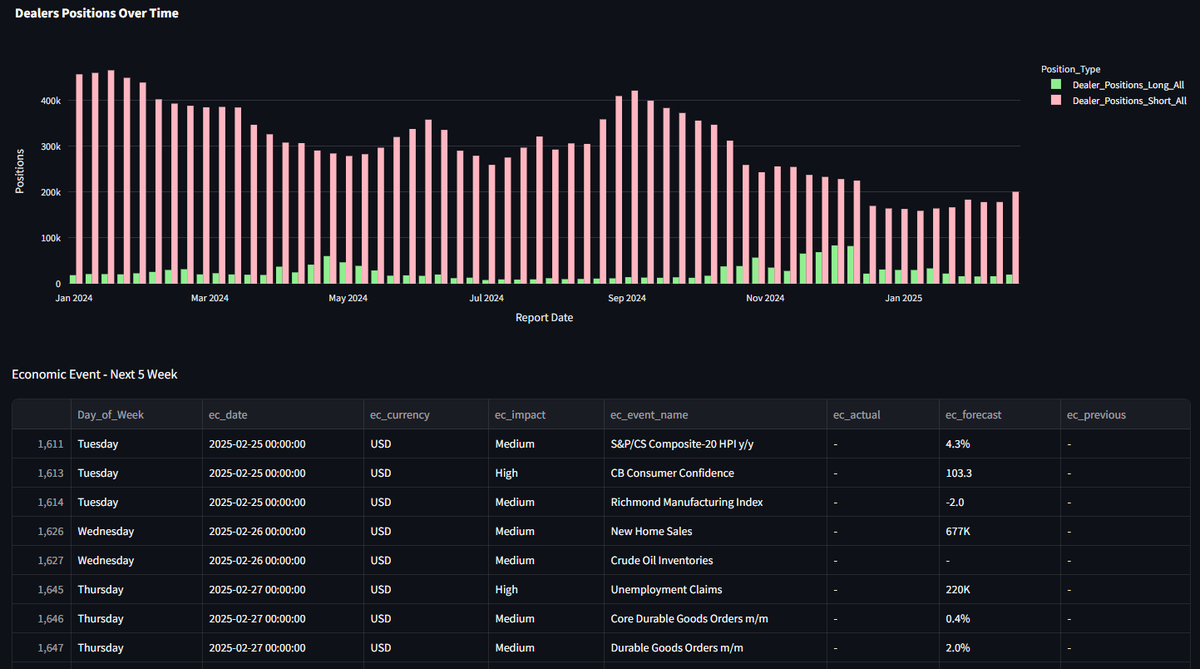Screen dimensions: 1200x669
Task: Select row index 1,646
Action: pos(41,619)
